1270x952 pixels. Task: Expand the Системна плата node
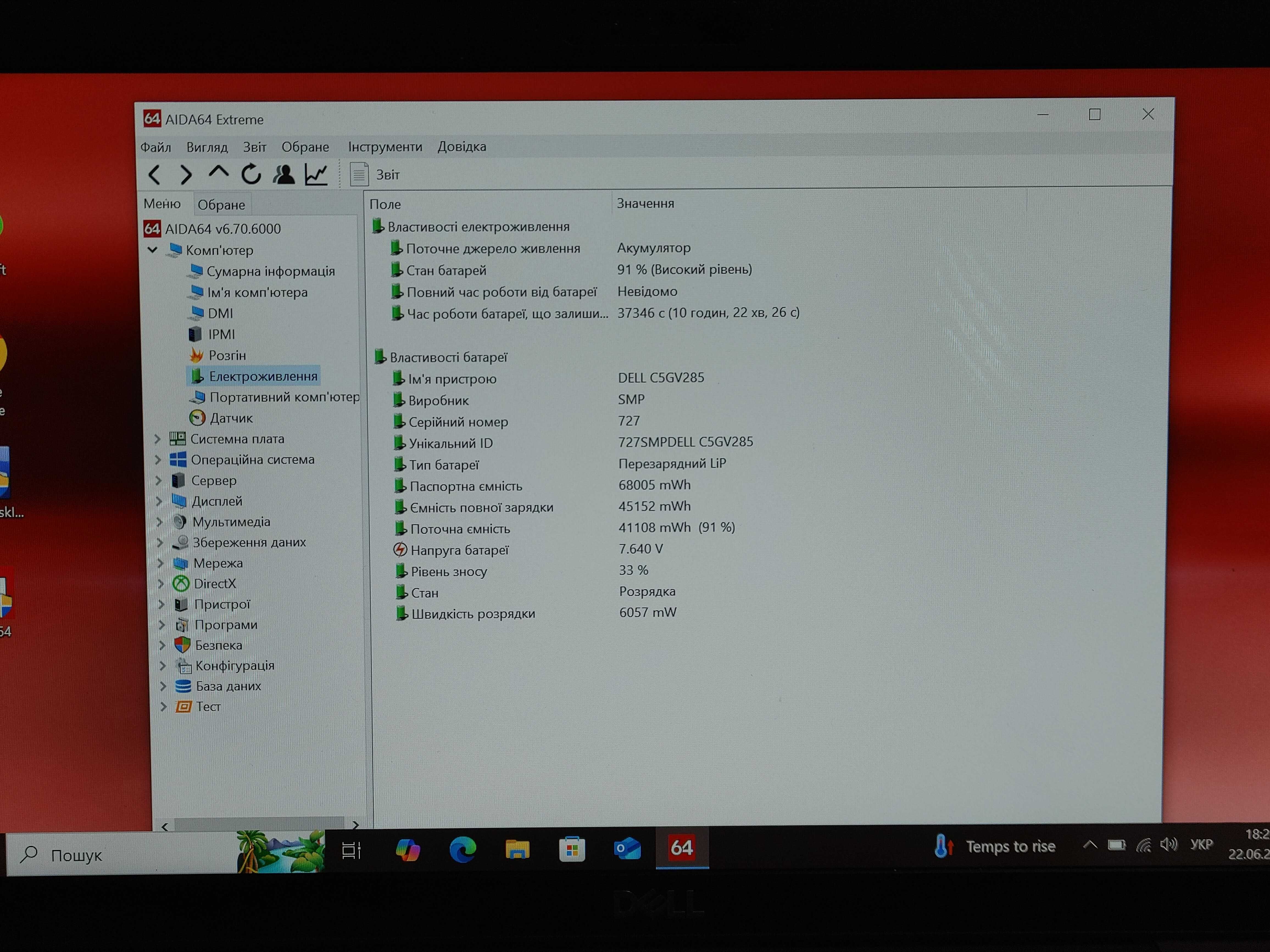[157, 439]
